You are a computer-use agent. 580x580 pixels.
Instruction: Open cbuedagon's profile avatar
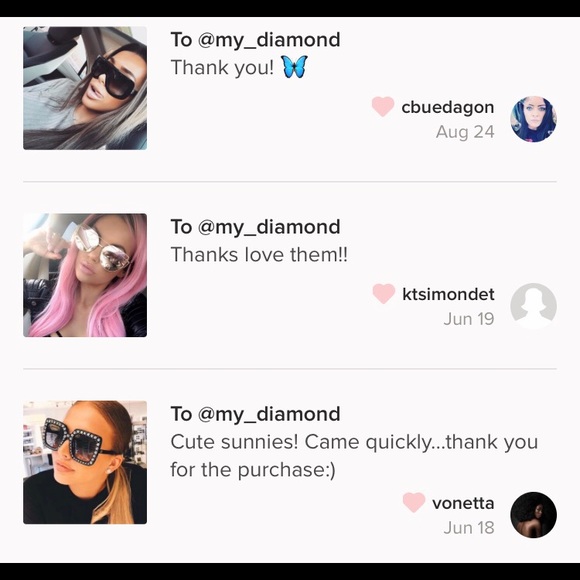pos(533,119)
